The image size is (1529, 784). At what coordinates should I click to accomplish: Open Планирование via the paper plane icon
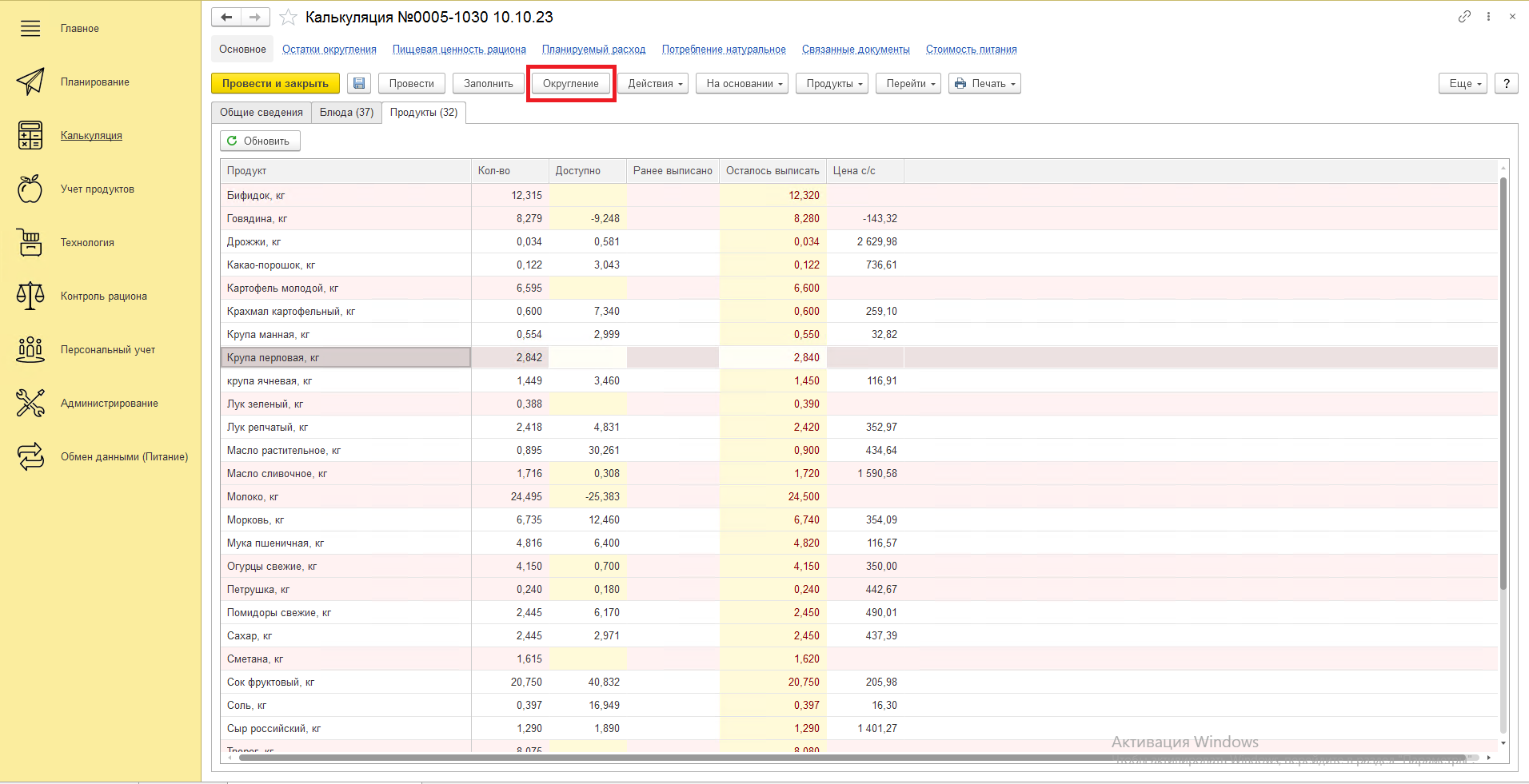tap(30, 82)
